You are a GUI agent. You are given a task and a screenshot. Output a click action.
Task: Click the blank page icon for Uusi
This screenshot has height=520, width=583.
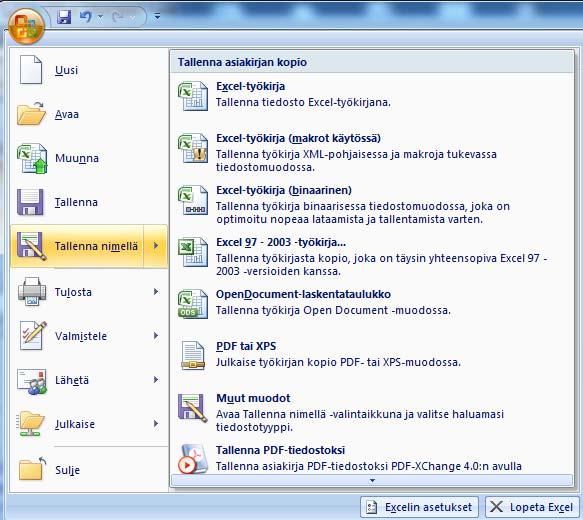(31, 70)
